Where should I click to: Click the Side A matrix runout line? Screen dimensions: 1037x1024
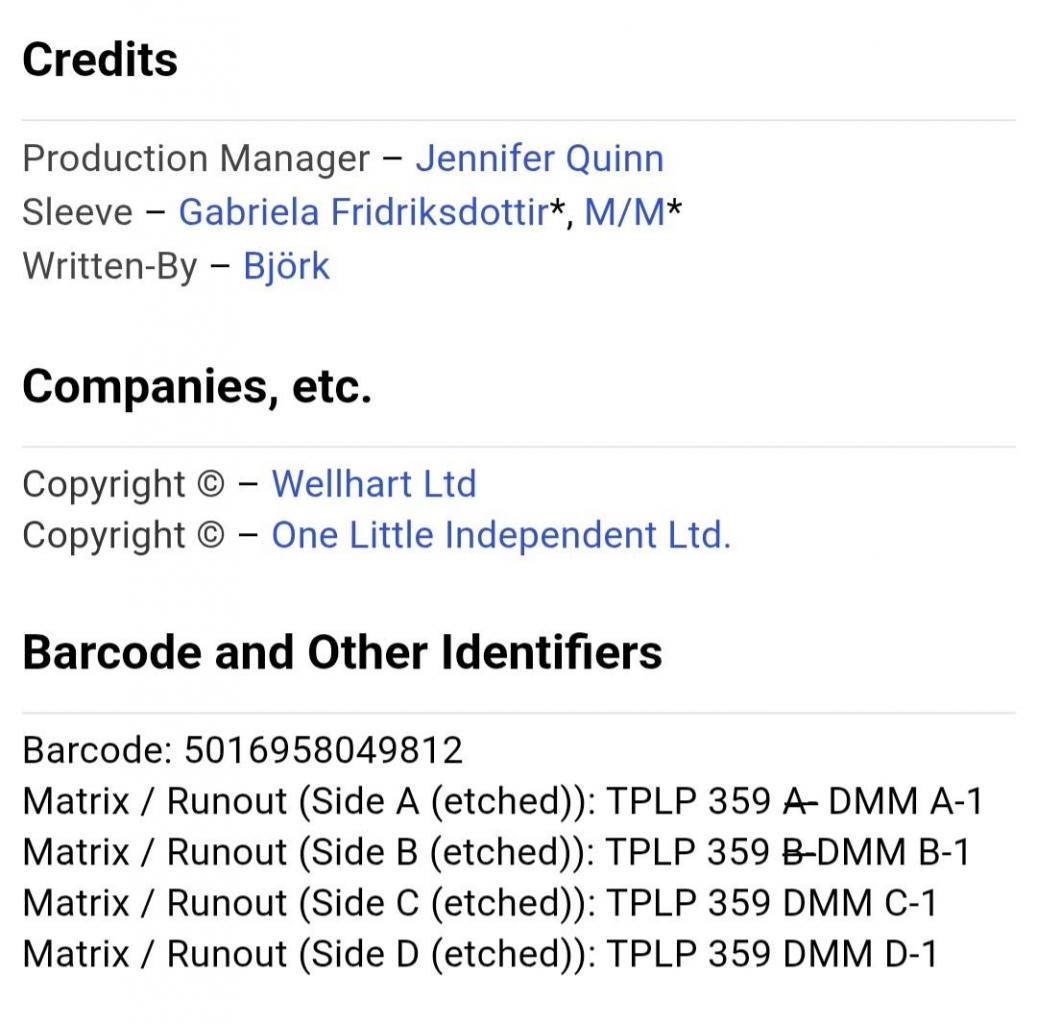click(503, 801)
